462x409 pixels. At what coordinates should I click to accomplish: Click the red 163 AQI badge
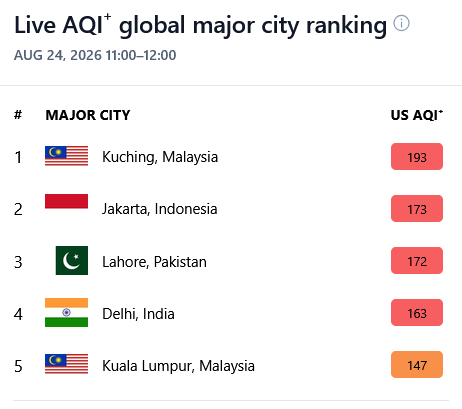click(417, 313)
